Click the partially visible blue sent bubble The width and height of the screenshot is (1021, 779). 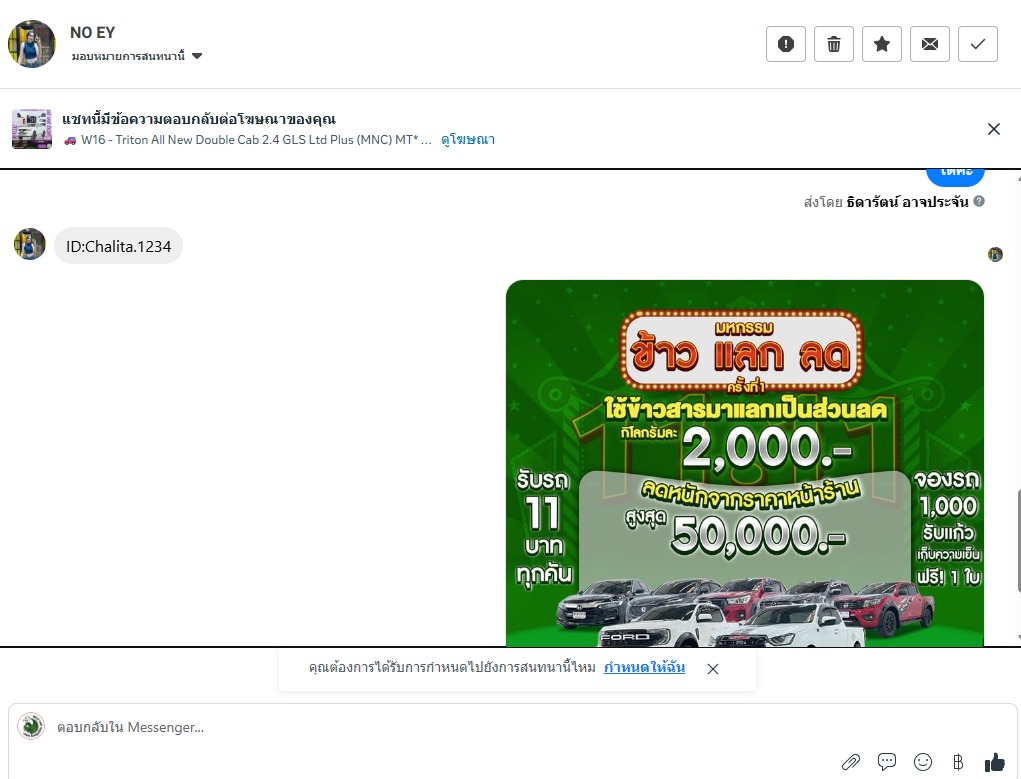(x=955, y=176)
